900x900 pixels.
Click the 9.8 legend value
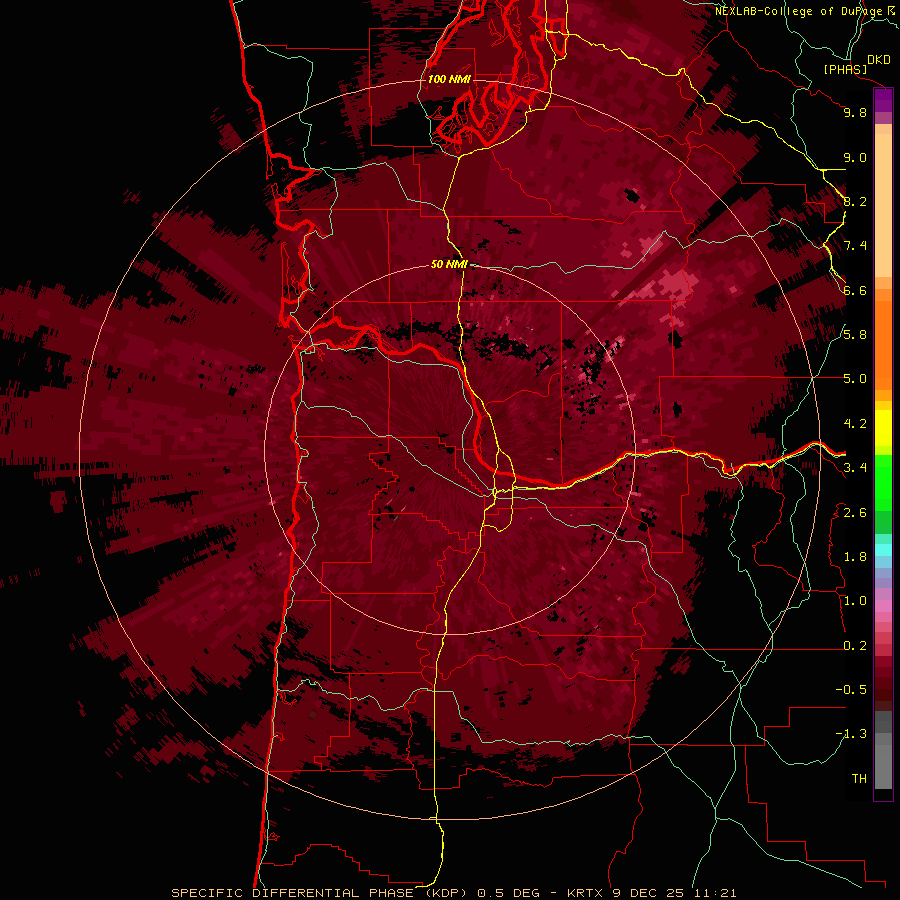(855, 112)
